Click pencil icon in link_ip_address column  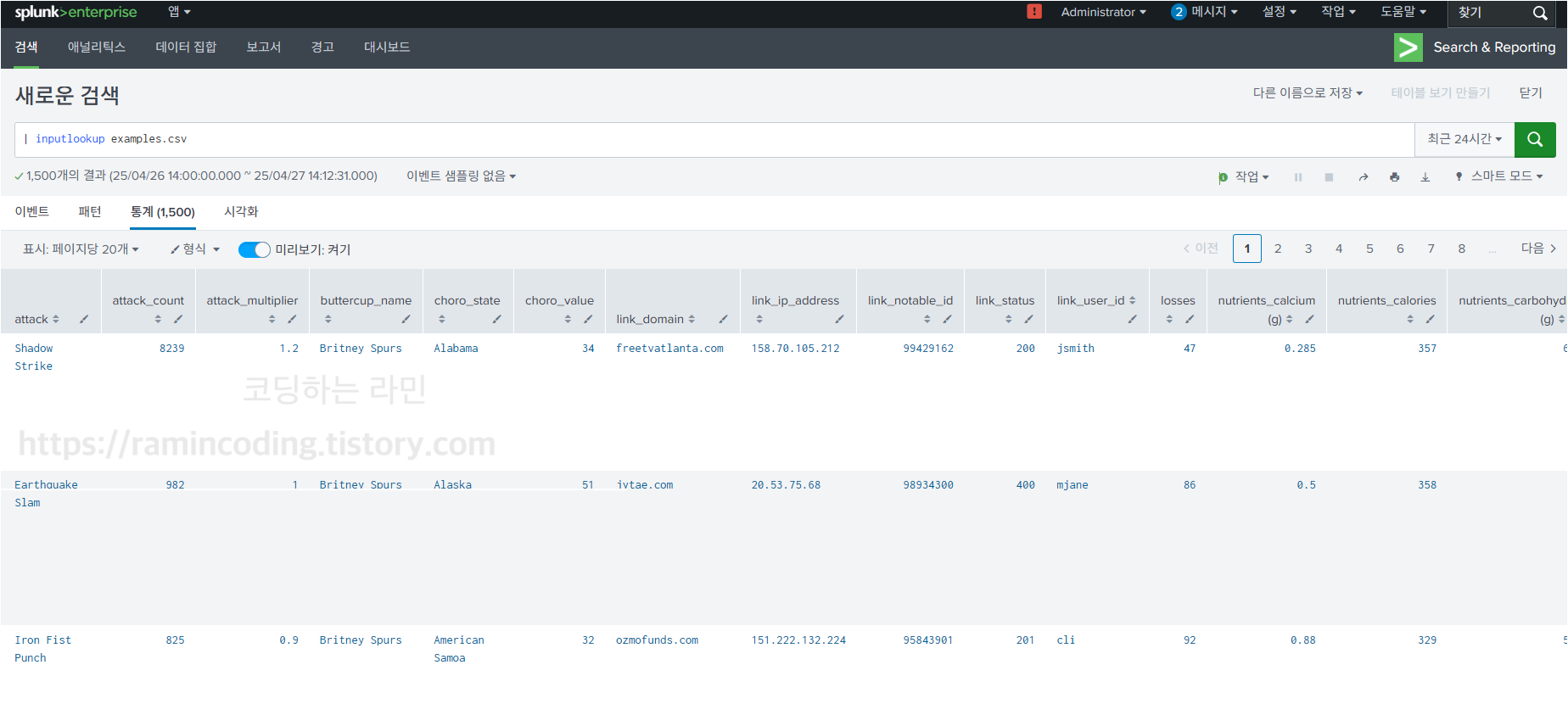click(x=839, y=319)
